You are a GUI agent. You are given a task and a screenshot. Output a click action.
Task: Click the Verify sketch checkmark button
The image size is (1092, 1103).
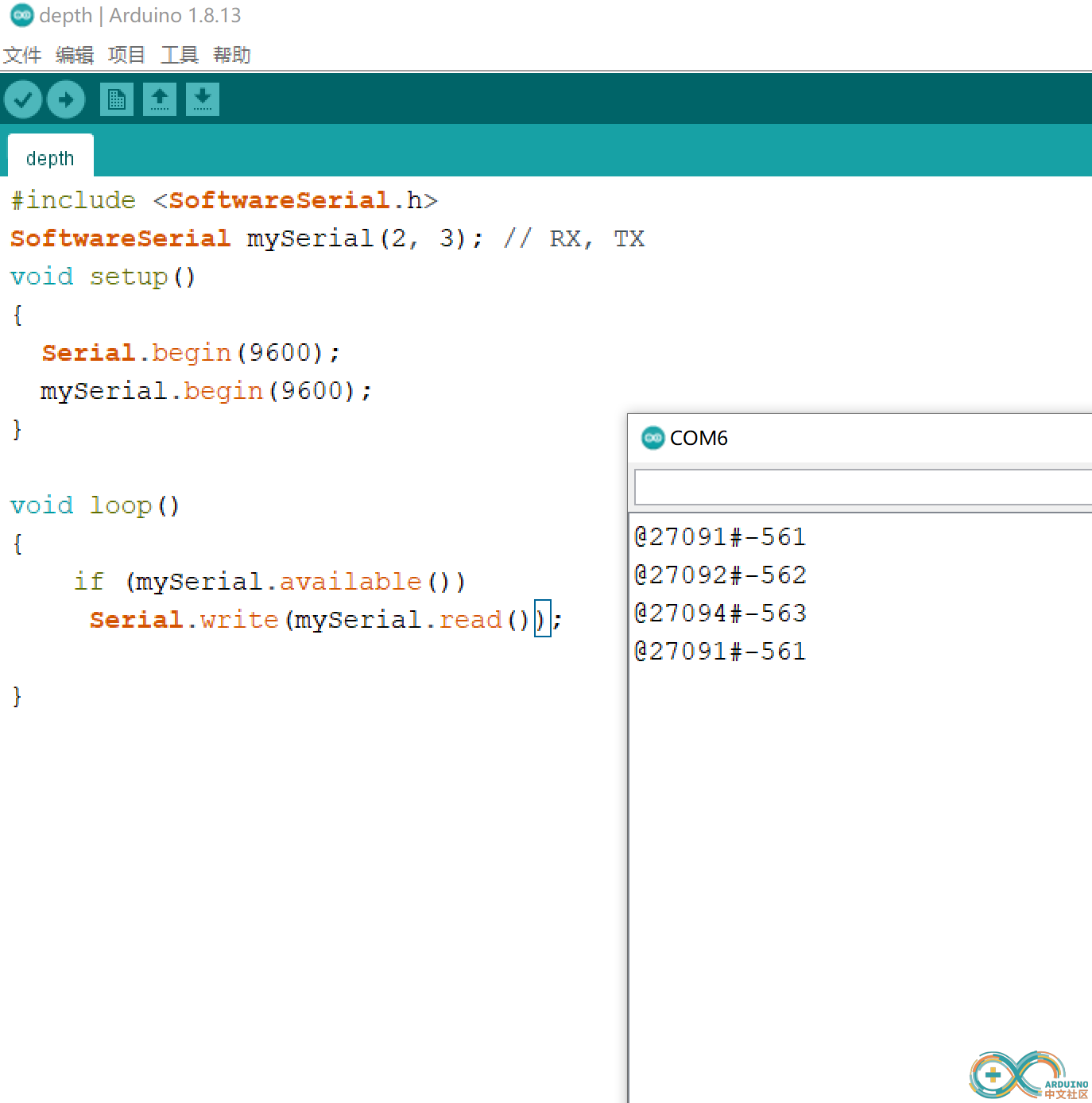point(23,99)
